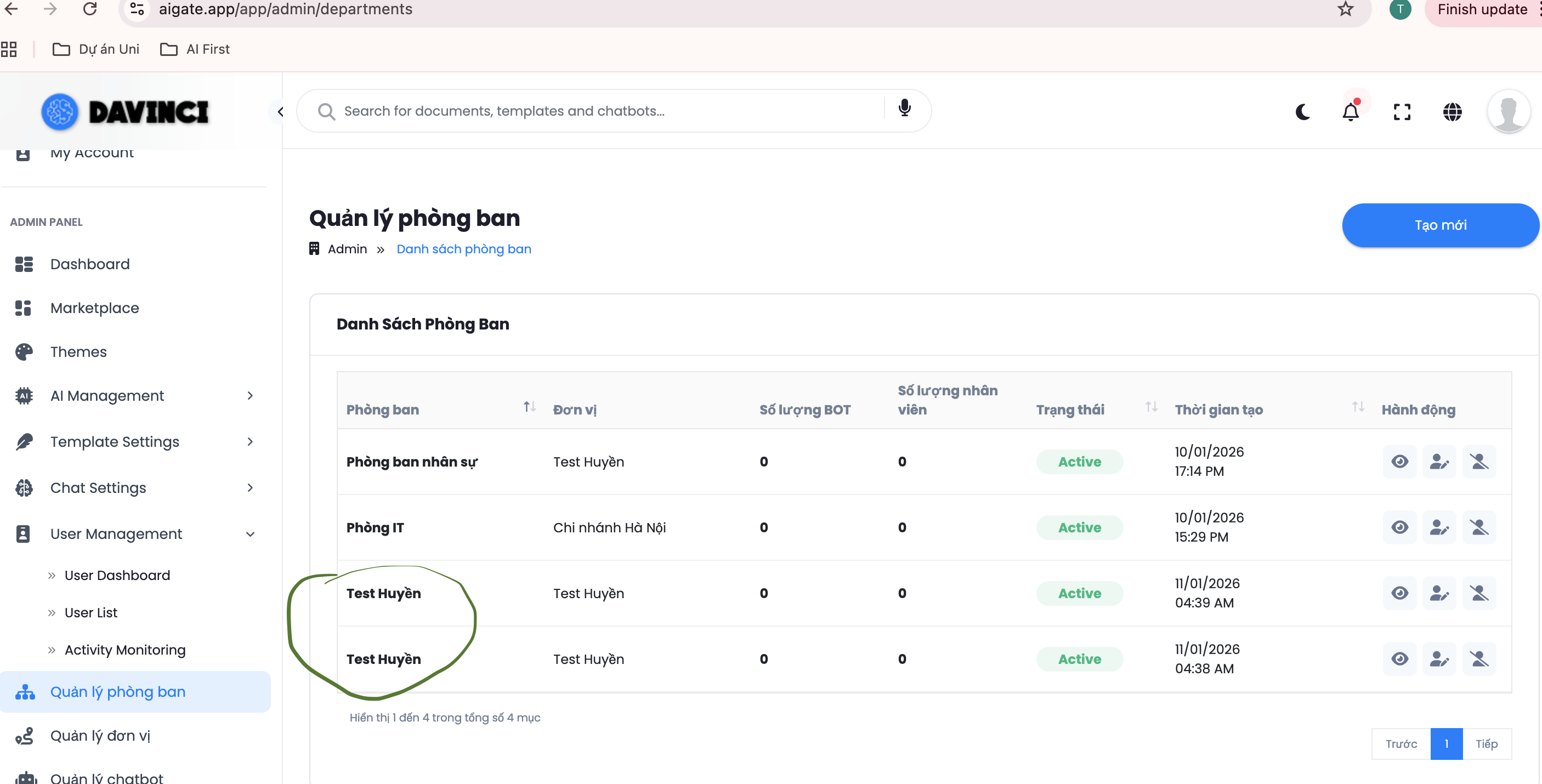
Task: Remove user icon for Phòng ban nhân sự
Action: click(x=1479, y=462)
